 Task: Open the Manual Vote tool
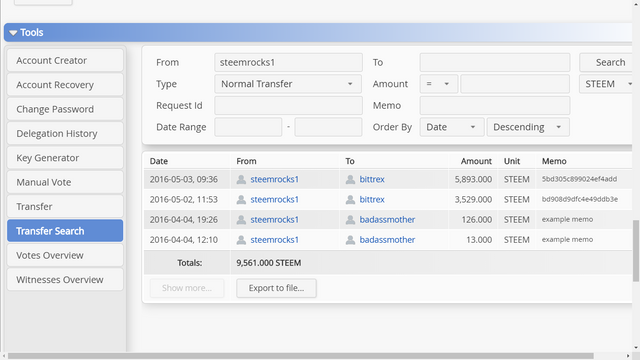tap(65, 182)
